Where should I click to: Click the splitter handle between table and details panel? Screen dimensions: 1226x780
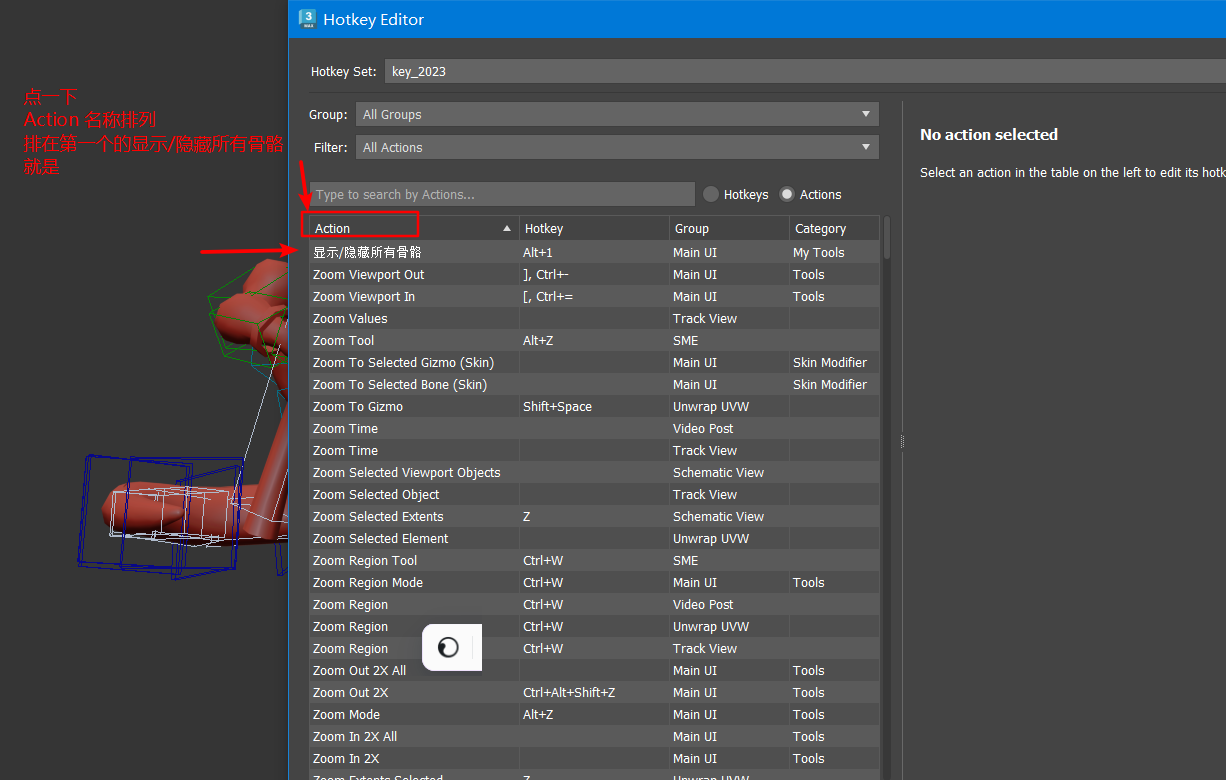tap(900, 440)
